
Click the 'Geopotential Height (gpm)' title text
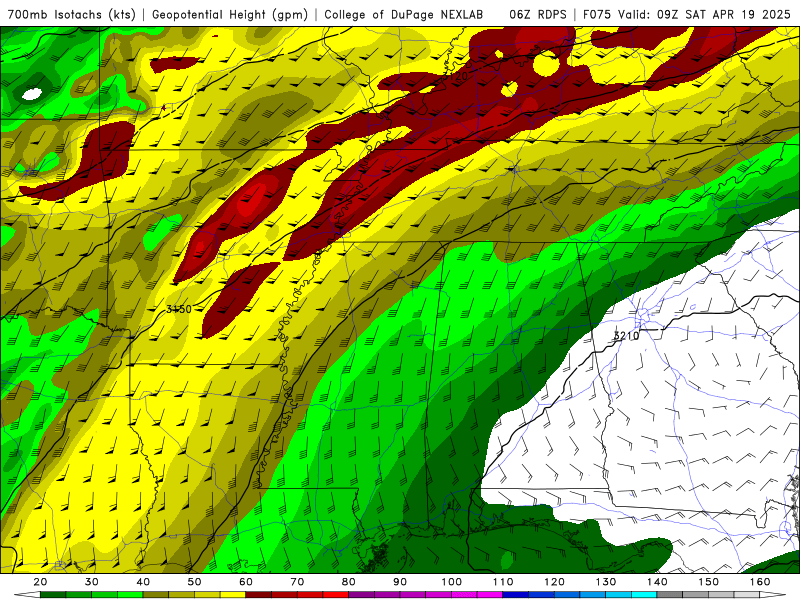(x=230, y=15)
